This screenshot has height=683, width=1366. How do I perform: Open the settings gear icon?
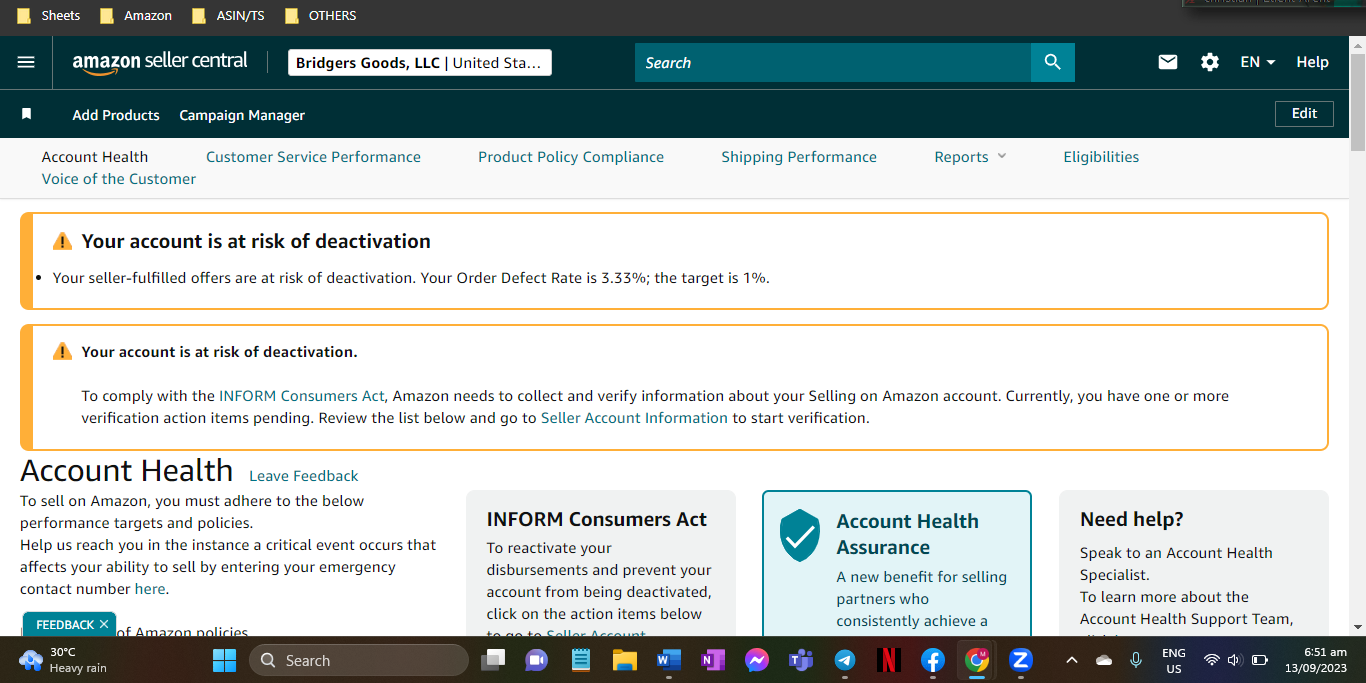pyautogui.click(x=1210, y=62)
